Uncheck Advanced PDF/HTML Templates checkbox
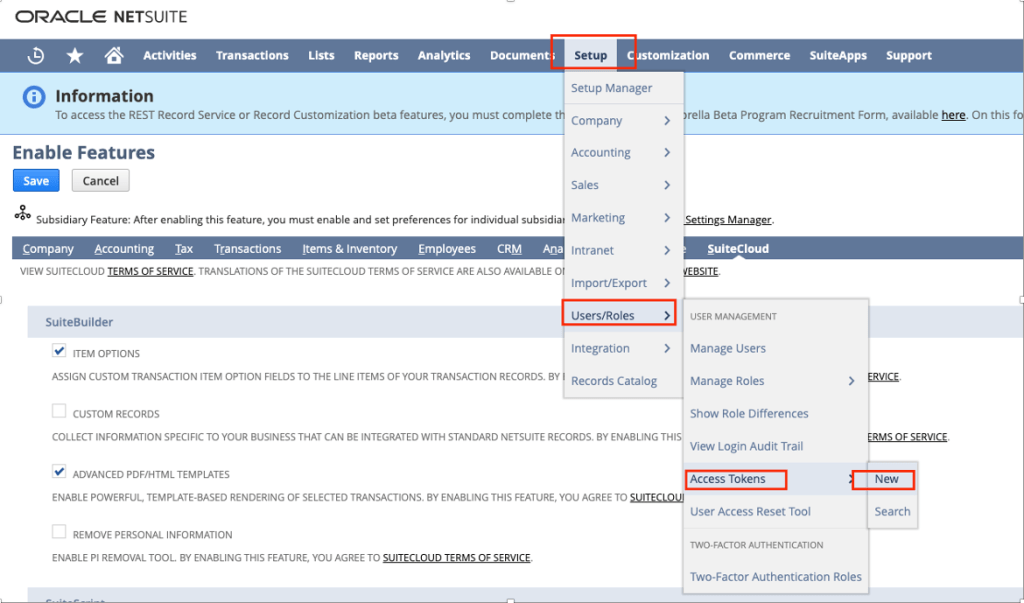 coord(59,472)
